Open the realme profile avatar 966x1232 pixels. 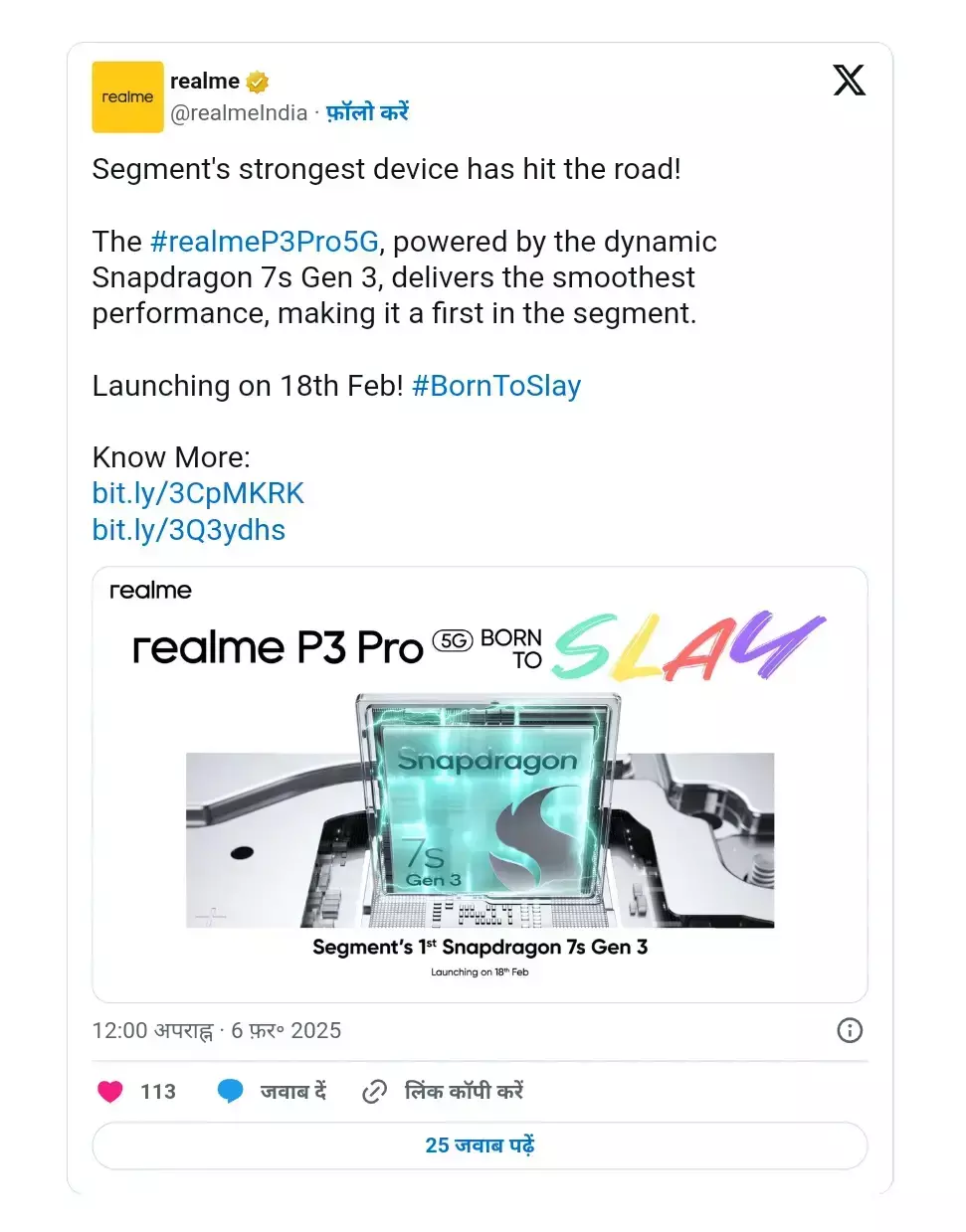[x=127, y=97]
